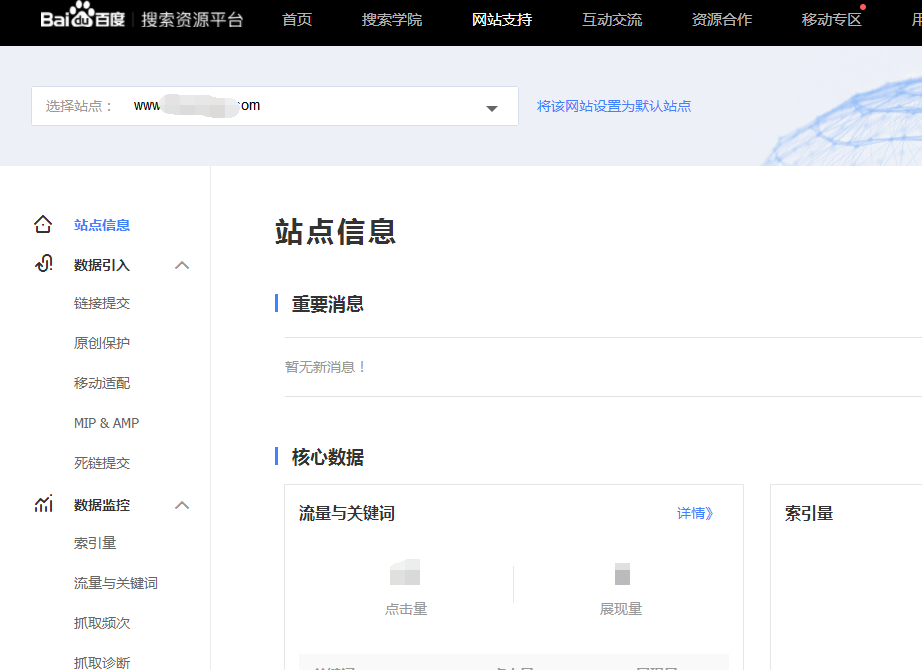Select the home icon beside 站点信息
The height and width of the screenshot is (670, 922).
pos(43,224)
